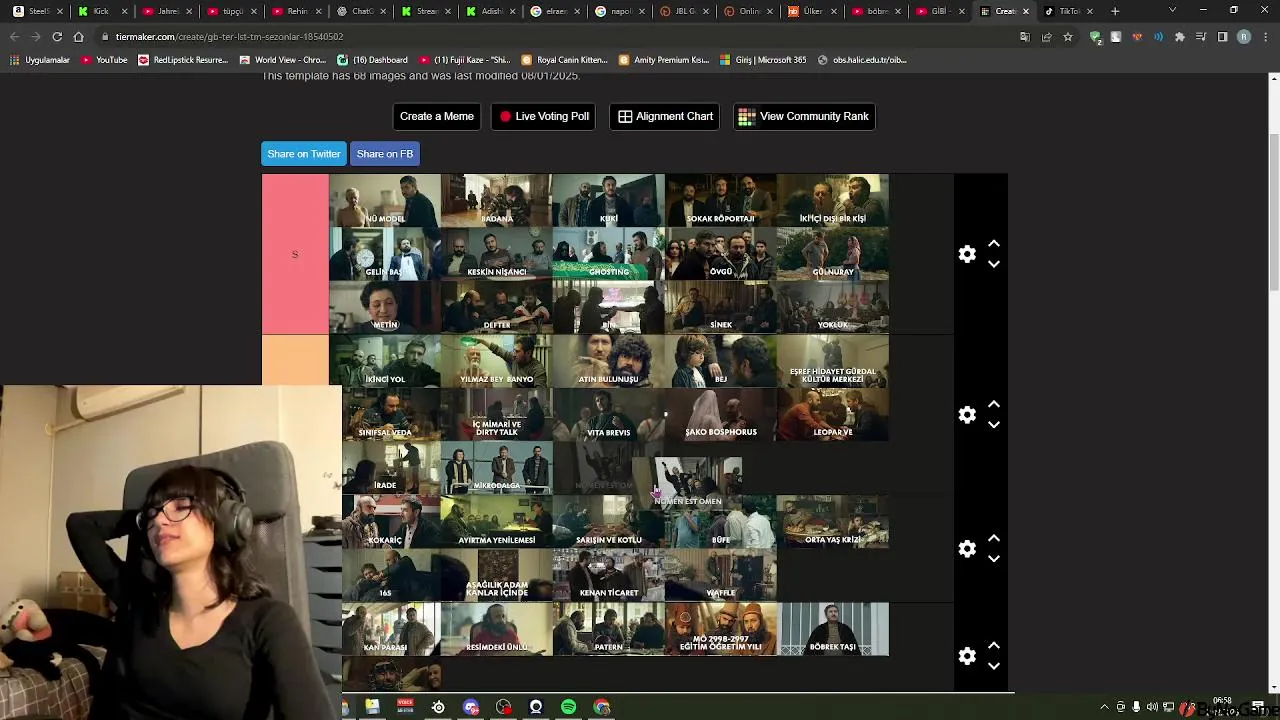Viewport: 1280px width, 720px height.
Task: Open File Explorer from the taskbar
Action: [x=372, y=707]
